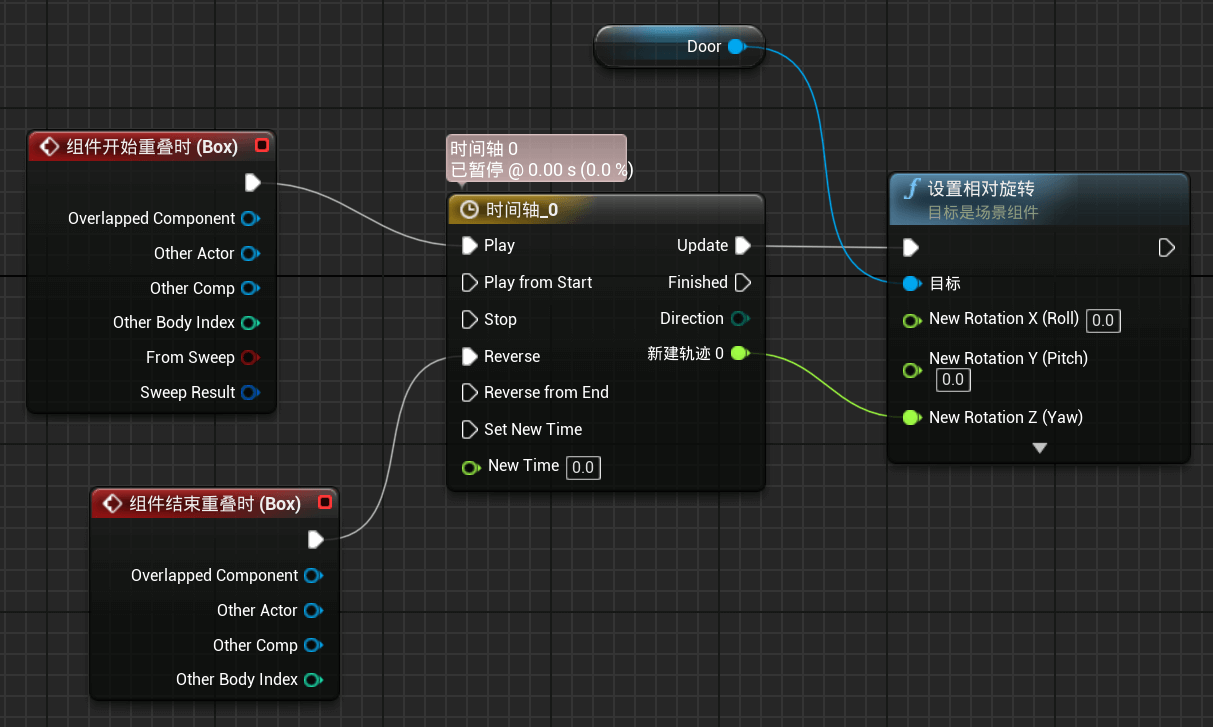This screenshot has width=1213, height=727.
Task: Click the timeline Stop input pin
Action: (470, 319)
